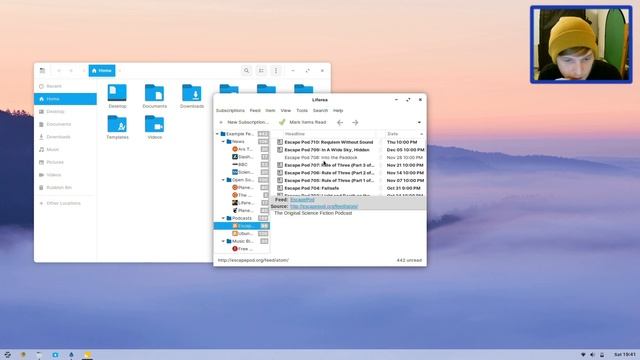
Task: Click the clock in the taskbar
Action: tap(625, 355)
